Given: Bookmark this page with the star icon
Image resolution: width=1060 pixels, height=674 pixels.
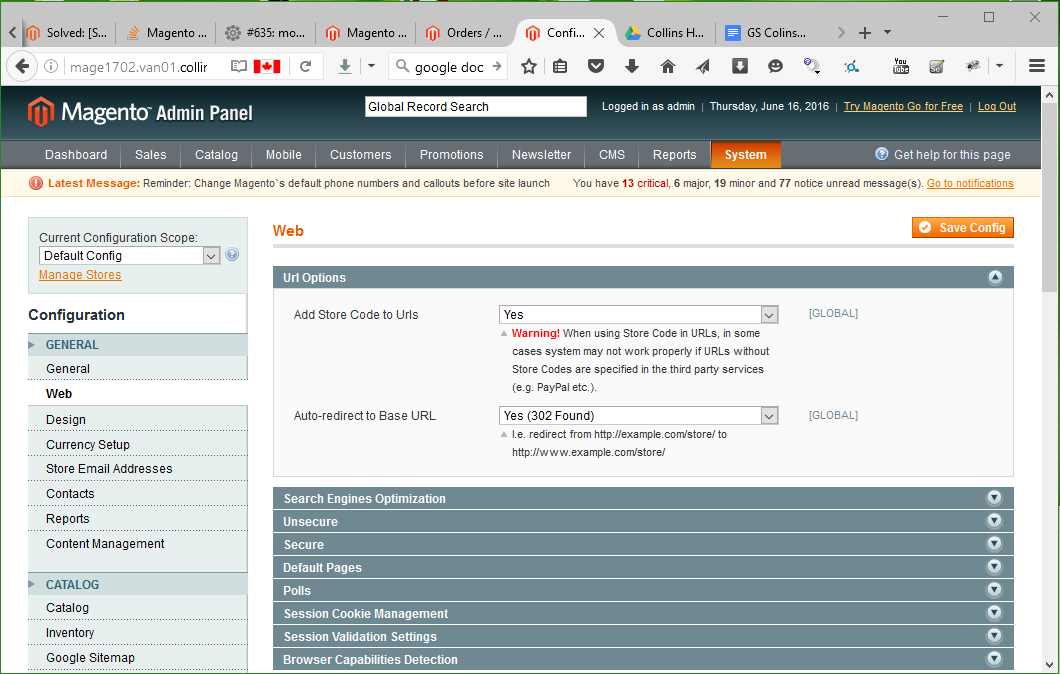Looking at the screenshot, I should click(x=529, y=66).
